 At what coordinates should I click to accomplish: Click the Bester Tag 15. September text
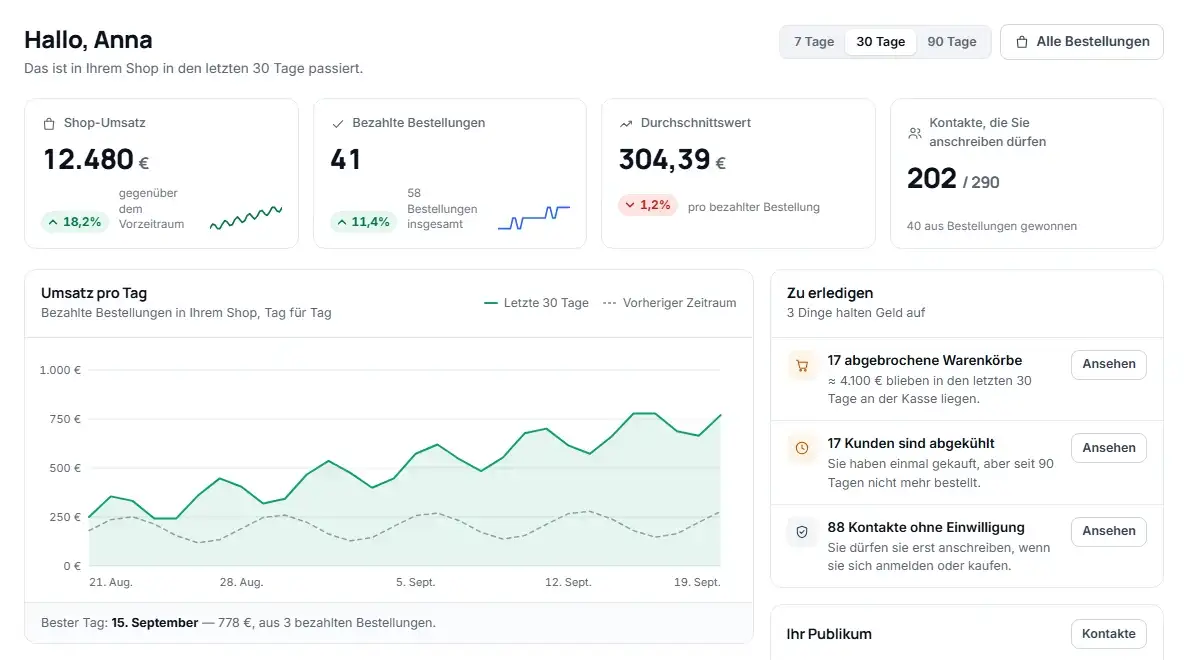tap(238, 623)
